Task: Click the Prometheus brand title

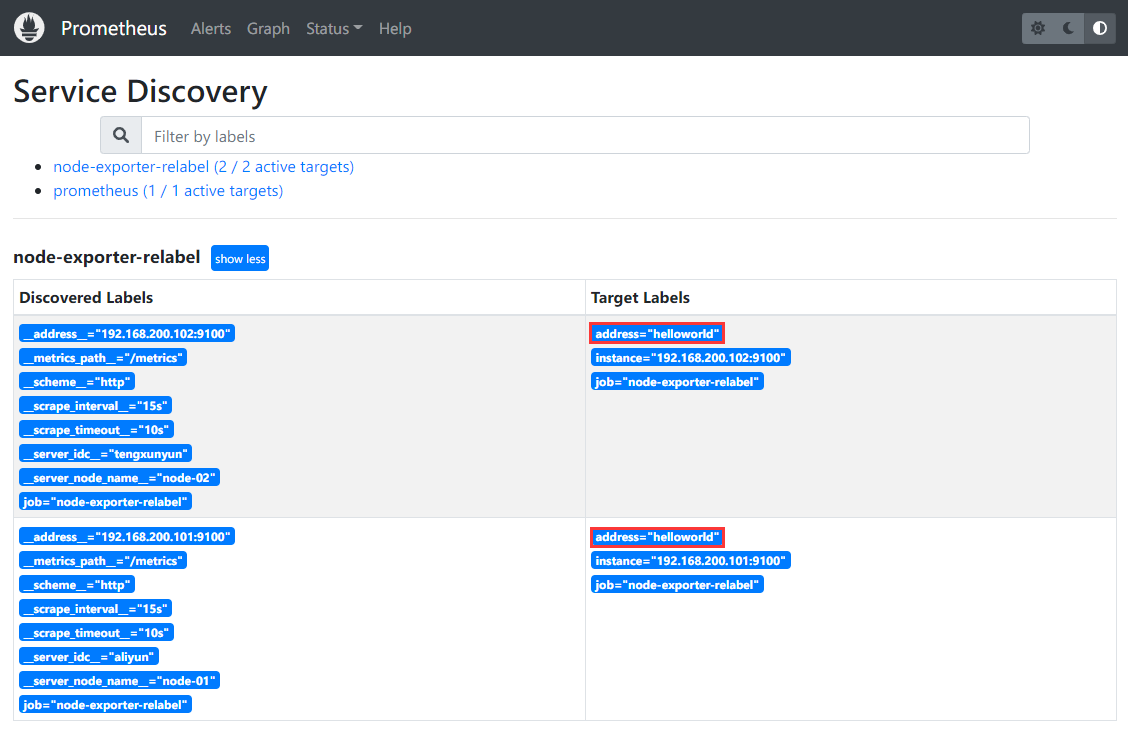Action: coord(114,28)
